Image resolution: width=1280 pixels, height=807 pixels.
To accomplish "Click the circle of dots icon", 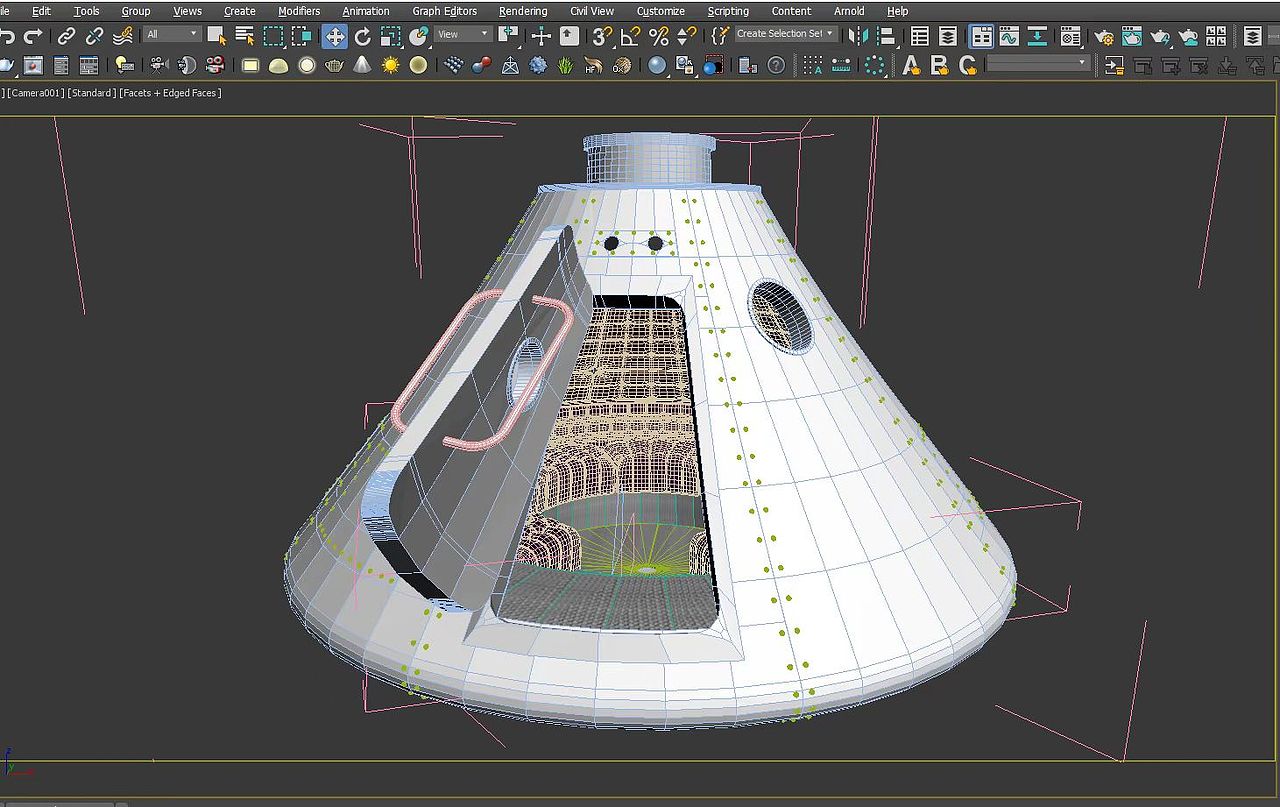I will pyautogui.click(x=875, y=65).
